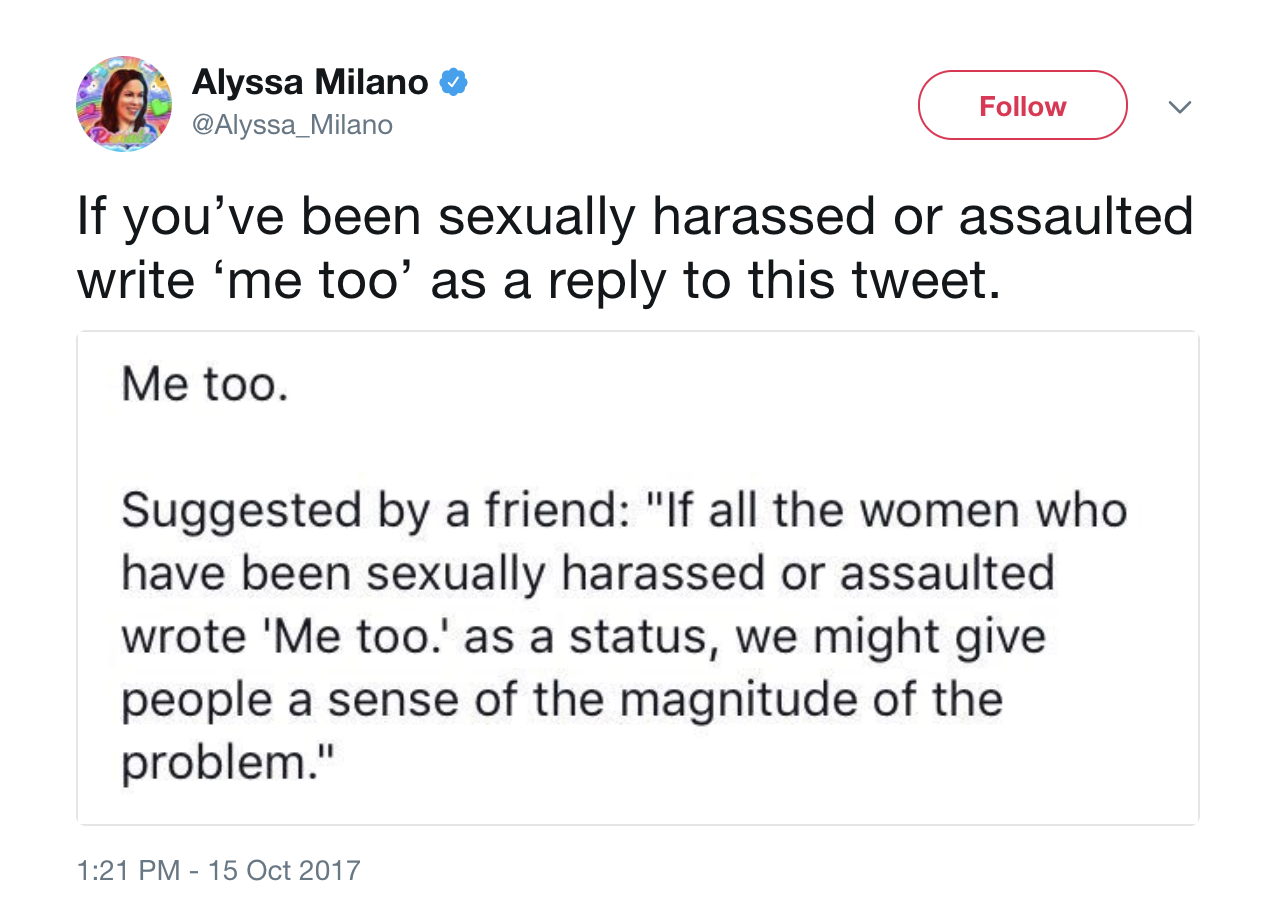The image size is (1270, 914).
Task: Click the word 'assaulted' in tweet's first line
Action: pos(1076,218)
